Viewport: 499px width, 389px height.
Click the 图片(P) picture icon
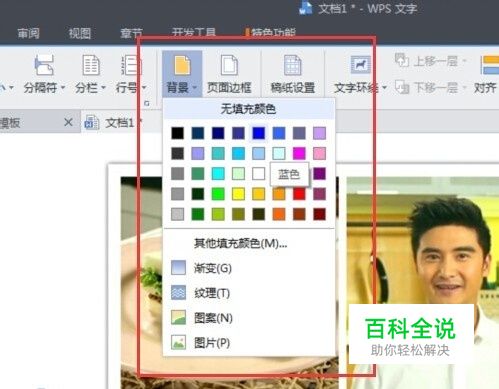[178, 342]
